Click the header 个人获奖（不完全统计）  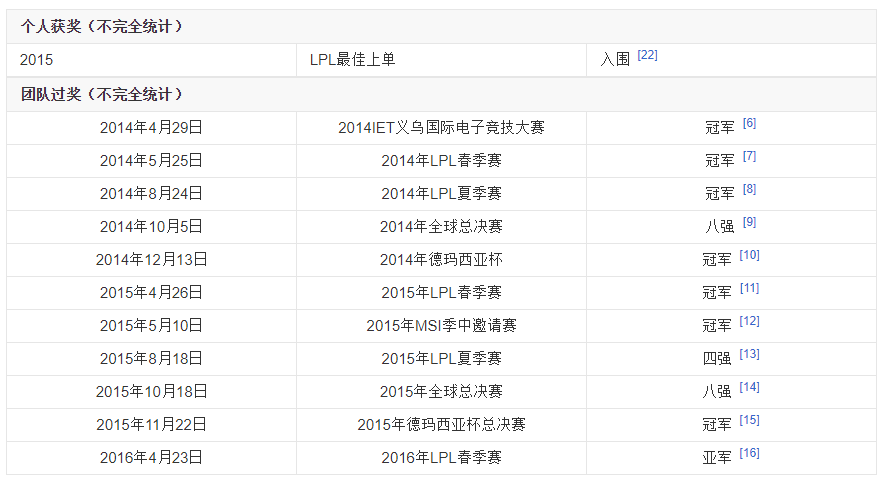(102, 27)
